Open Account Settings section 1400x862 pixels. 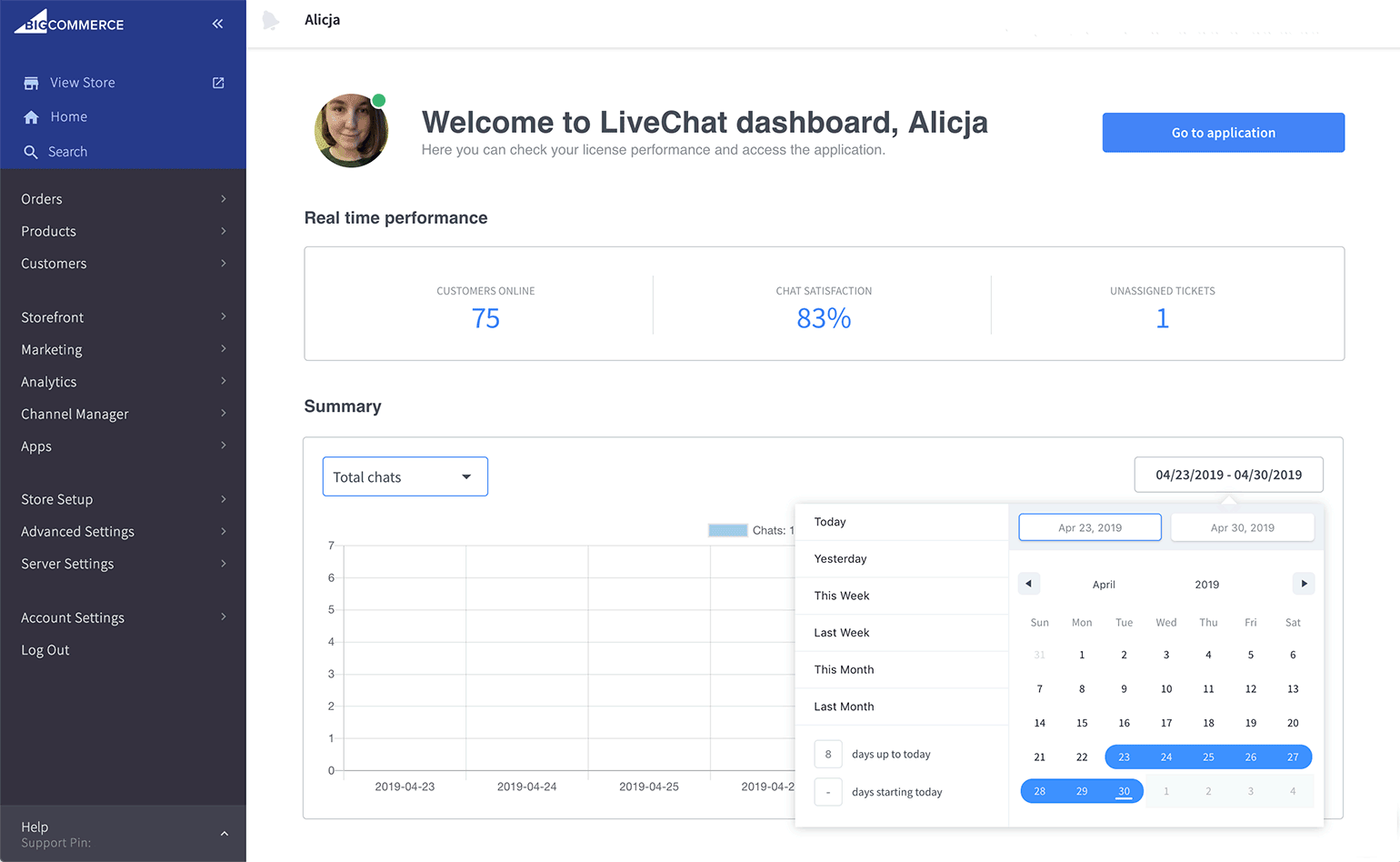[123, 617]
